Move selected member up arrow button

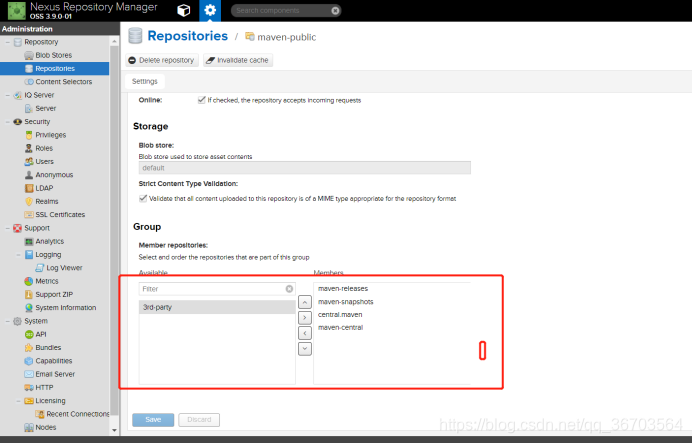point(305,302)
